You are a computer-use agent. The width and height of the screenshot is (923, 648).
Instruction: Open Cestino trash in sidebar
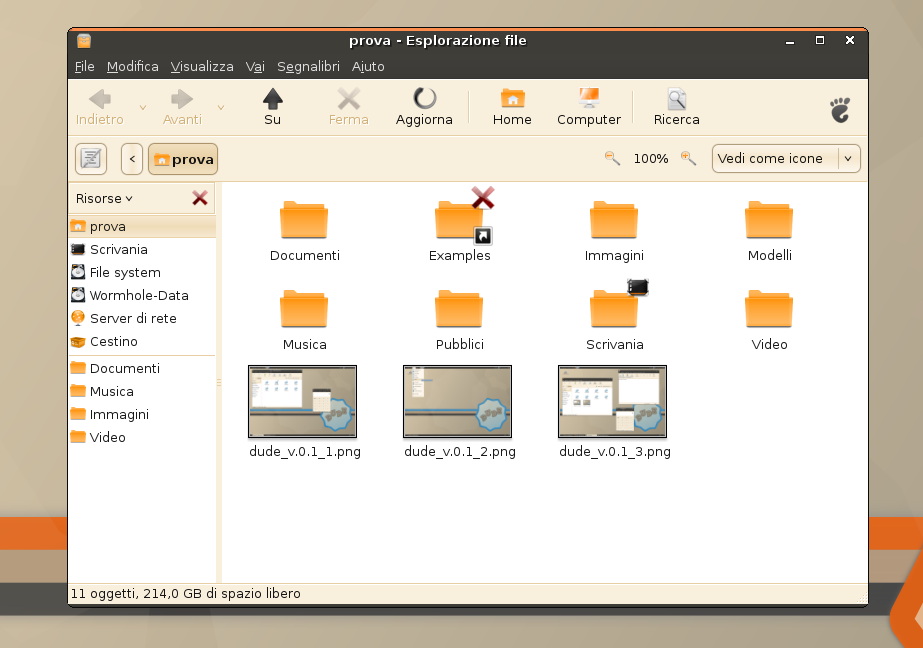point(142,341)
